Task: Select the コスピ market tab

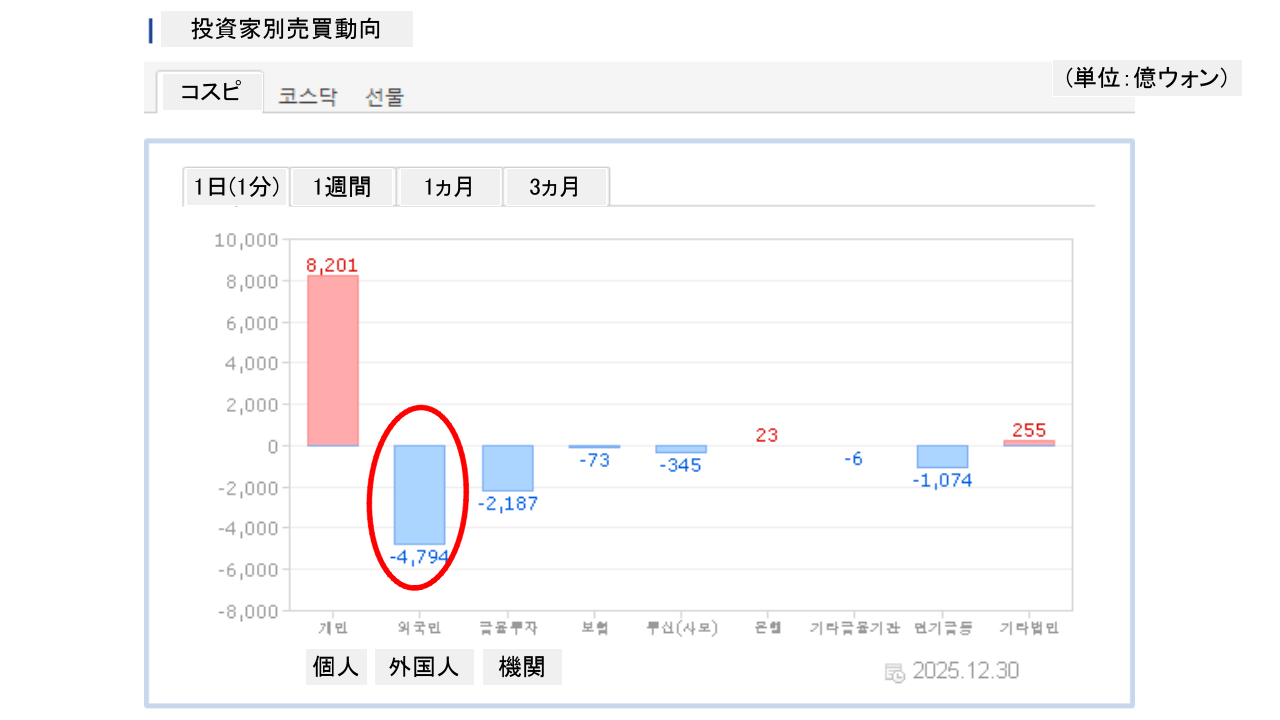Action: (x=210, y=92)
